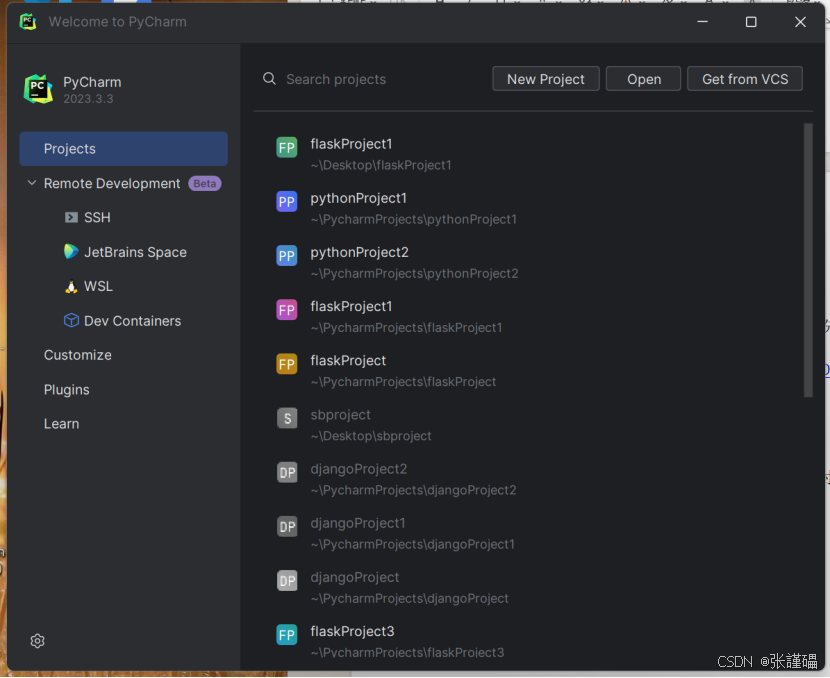The width and height of the screenshot is (830, 678).
Task: Click the WSL penguin icon
Action: (x=71, y=286)
